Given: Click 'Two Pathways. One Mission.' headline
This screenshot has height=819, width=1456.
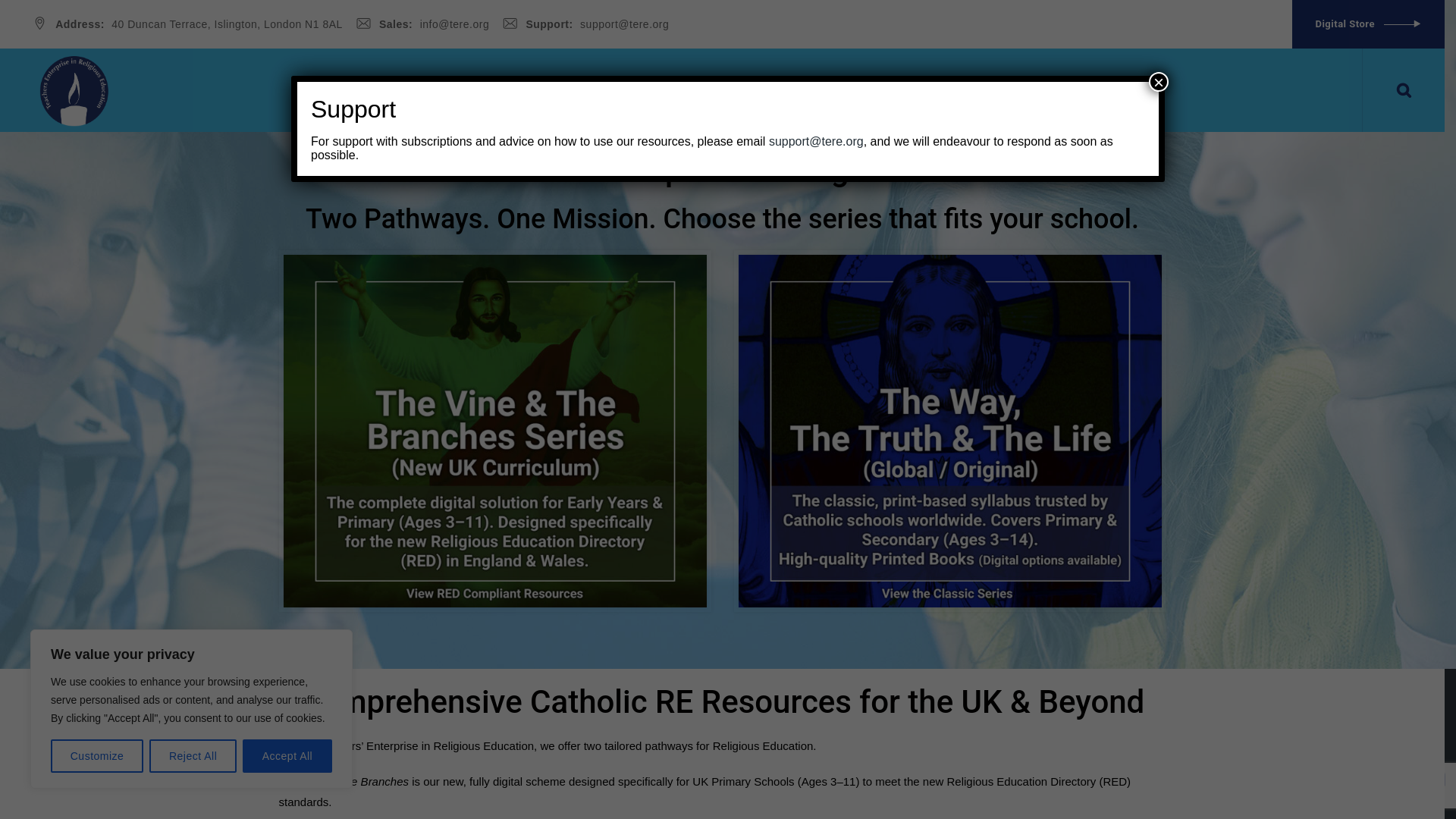Looking at the screenshot, I should click(x=722, y=219).
